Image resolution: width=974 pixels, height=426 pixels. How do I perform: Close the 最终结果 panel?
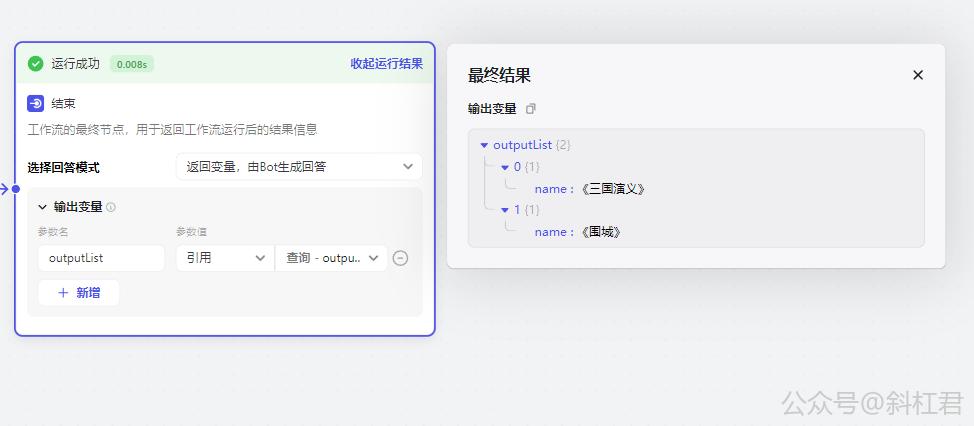[917, 75]
